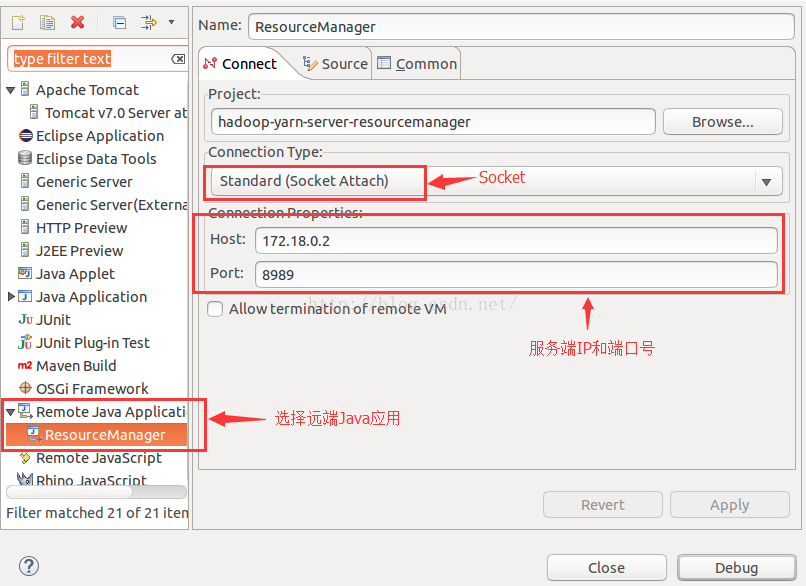Click the Eclipse Application sphere icon
Screen dimensions: 806x586
25,136
